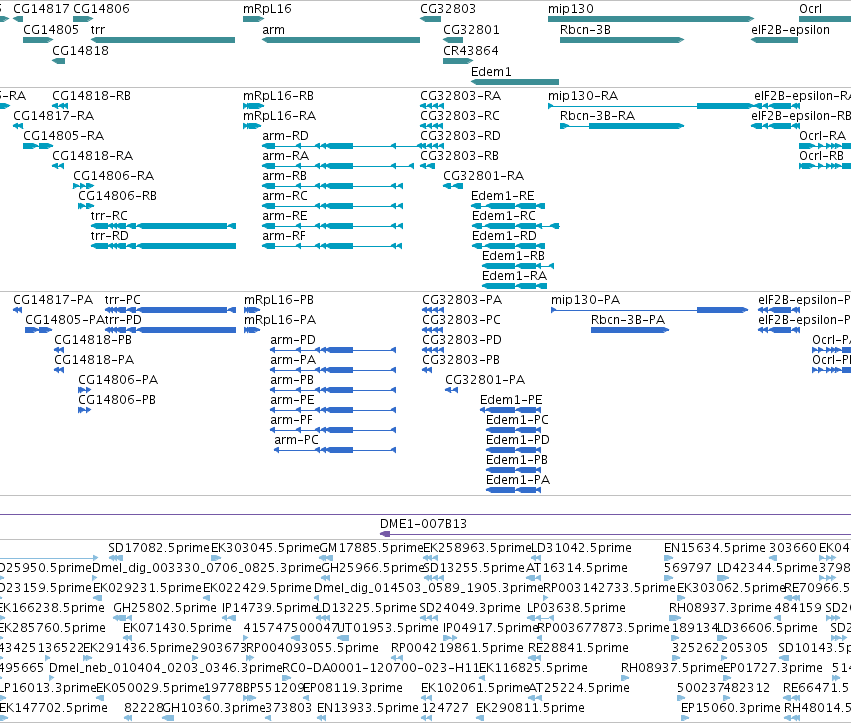The width and height of the screenshot is (851, 723).
Task: Click the trr gene feature bar
Action: (x=163, y=40)
